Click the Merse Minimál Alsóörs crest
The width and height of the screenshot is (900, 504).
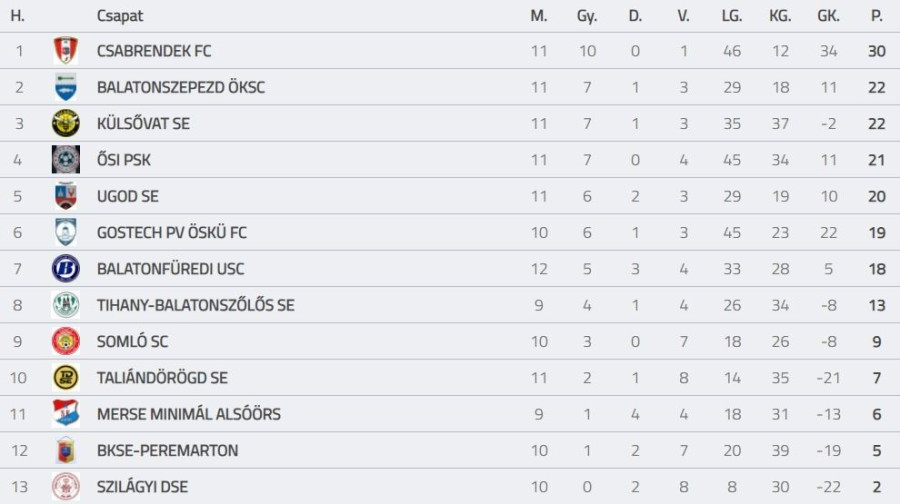point(65,414)
